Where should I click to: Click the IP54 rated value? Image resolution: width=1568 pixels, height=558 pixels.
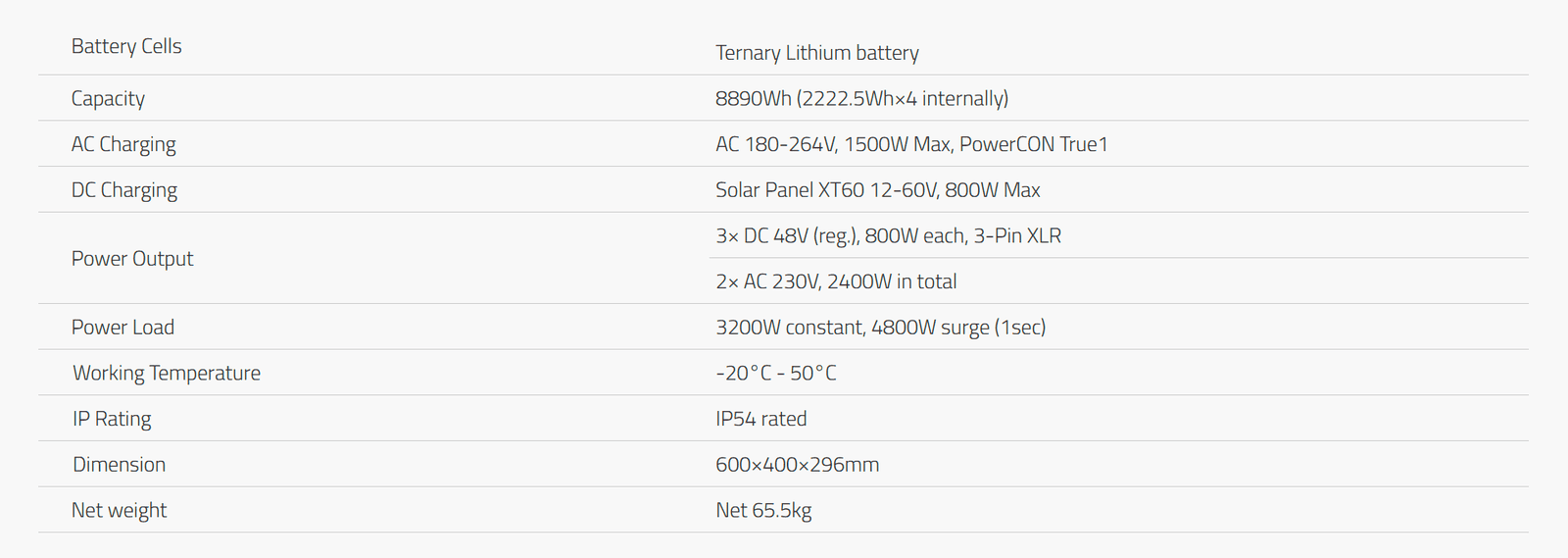coord(761,420)
